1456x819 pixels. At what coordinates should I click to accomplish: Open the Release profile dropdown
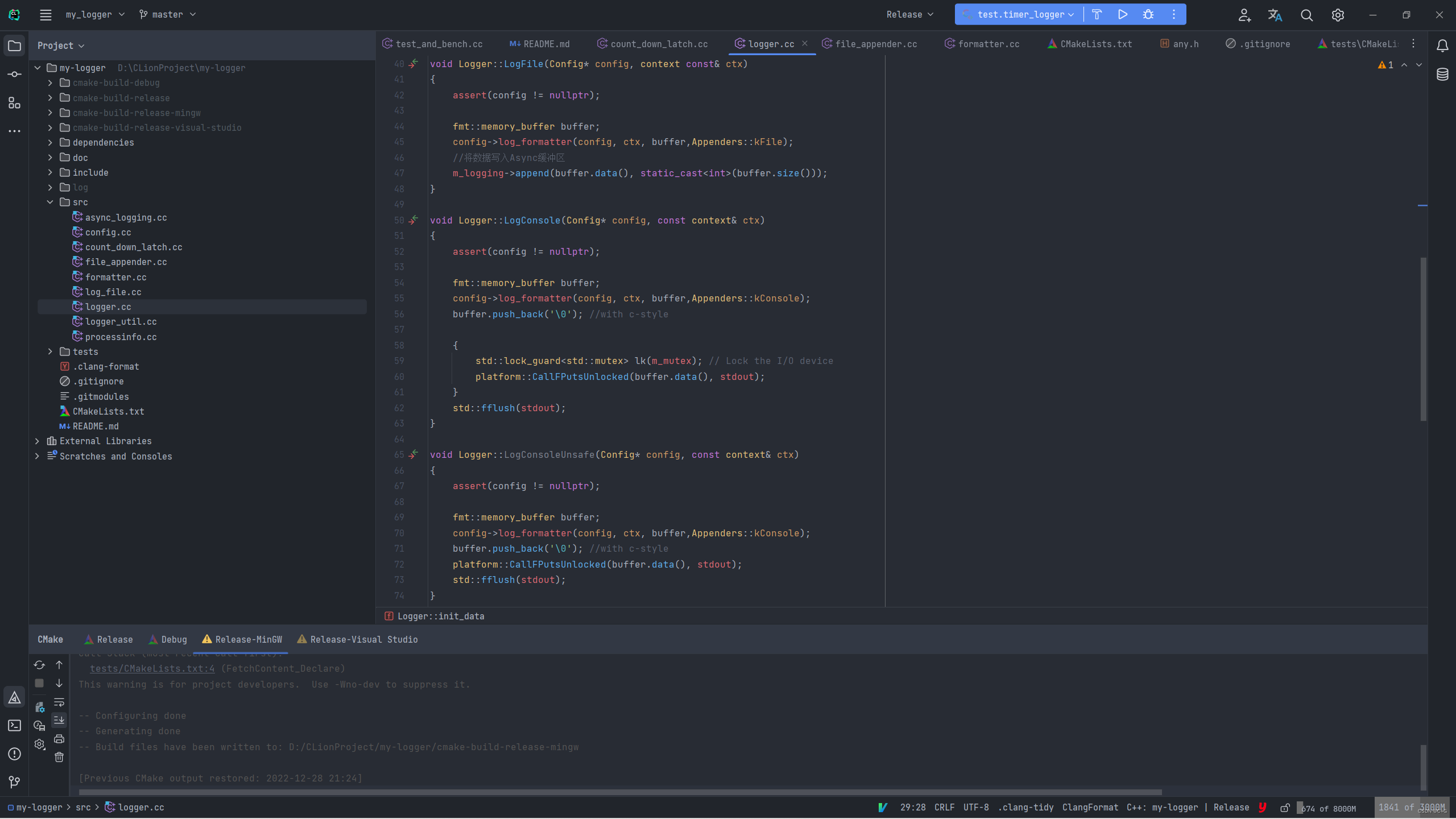(x=909, y=15)
